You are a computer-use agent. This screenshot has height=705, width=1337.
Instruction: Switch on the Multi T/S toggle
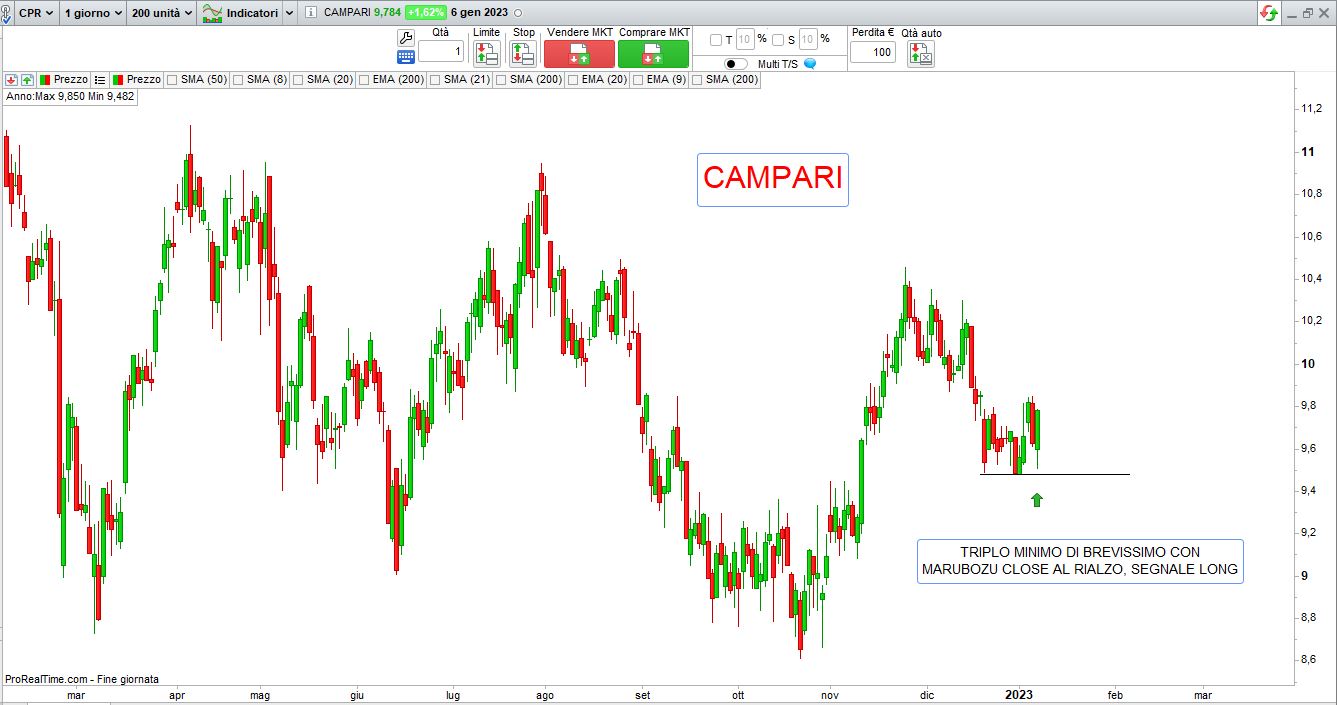[736, 64]
